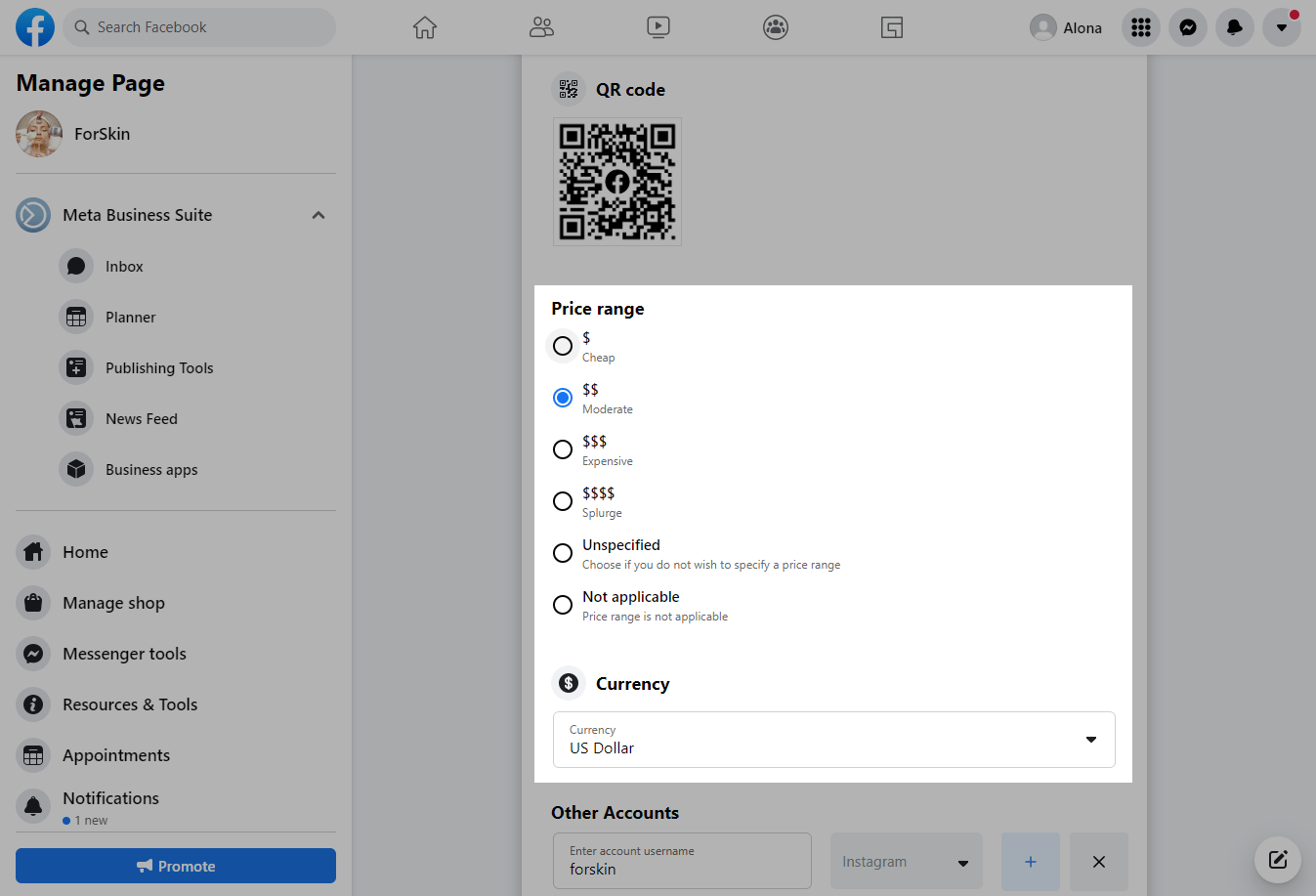Image resolution: width=1316 pixels, height=896 pixels.
Task: Open the Gaming icon in top bar
Action: [x=892, y=27]
